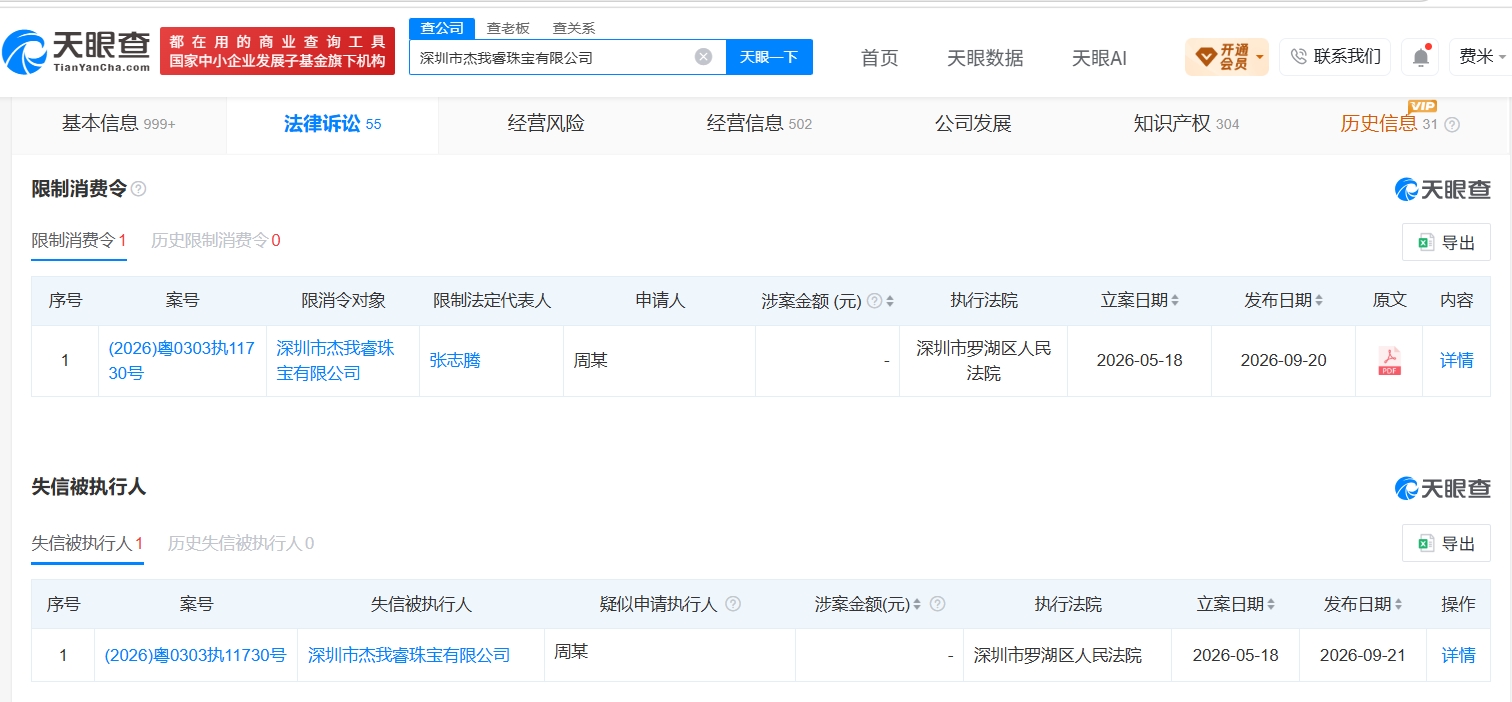This screenshot has height=702, width=1512.
Task: Open 天眼数据 in top navigation
Action: 985,58
